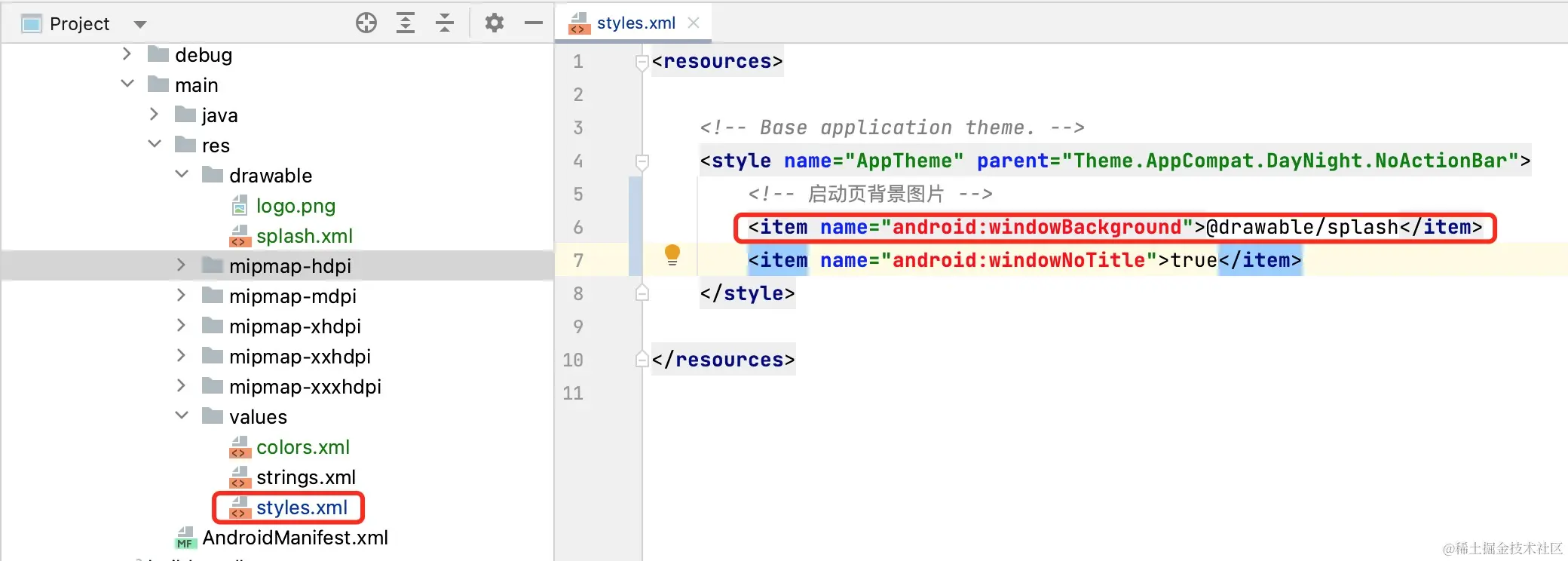Click the strings.xml file icon
1568x561 pixels.
click(x=240, y=477)
